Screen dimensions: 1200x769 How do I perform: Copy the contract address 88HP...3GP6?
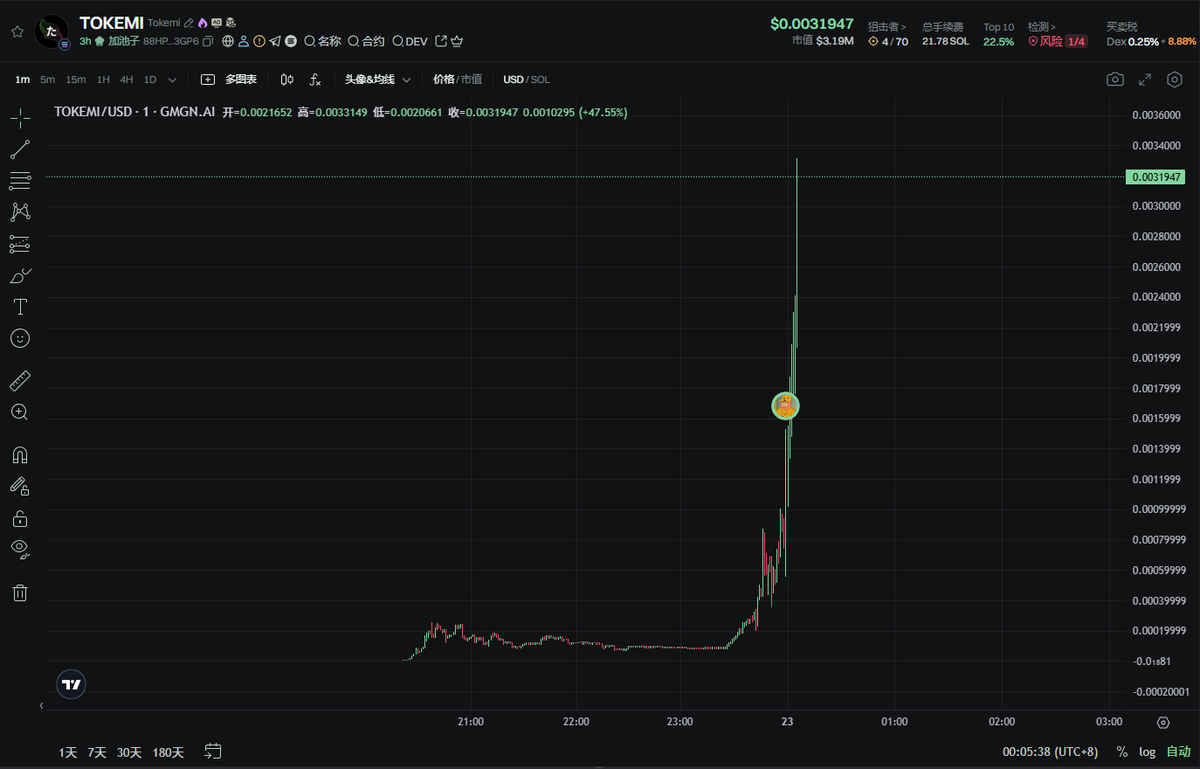click(x=208, y=41)
